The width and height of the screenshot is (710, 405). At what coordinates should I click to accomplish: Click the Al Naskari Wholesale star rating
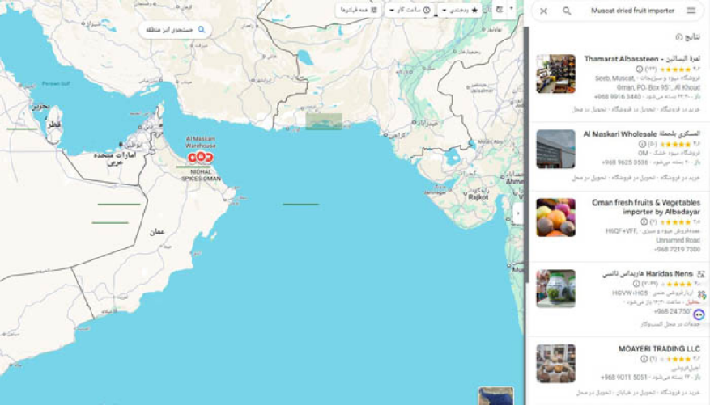[675, 144]
